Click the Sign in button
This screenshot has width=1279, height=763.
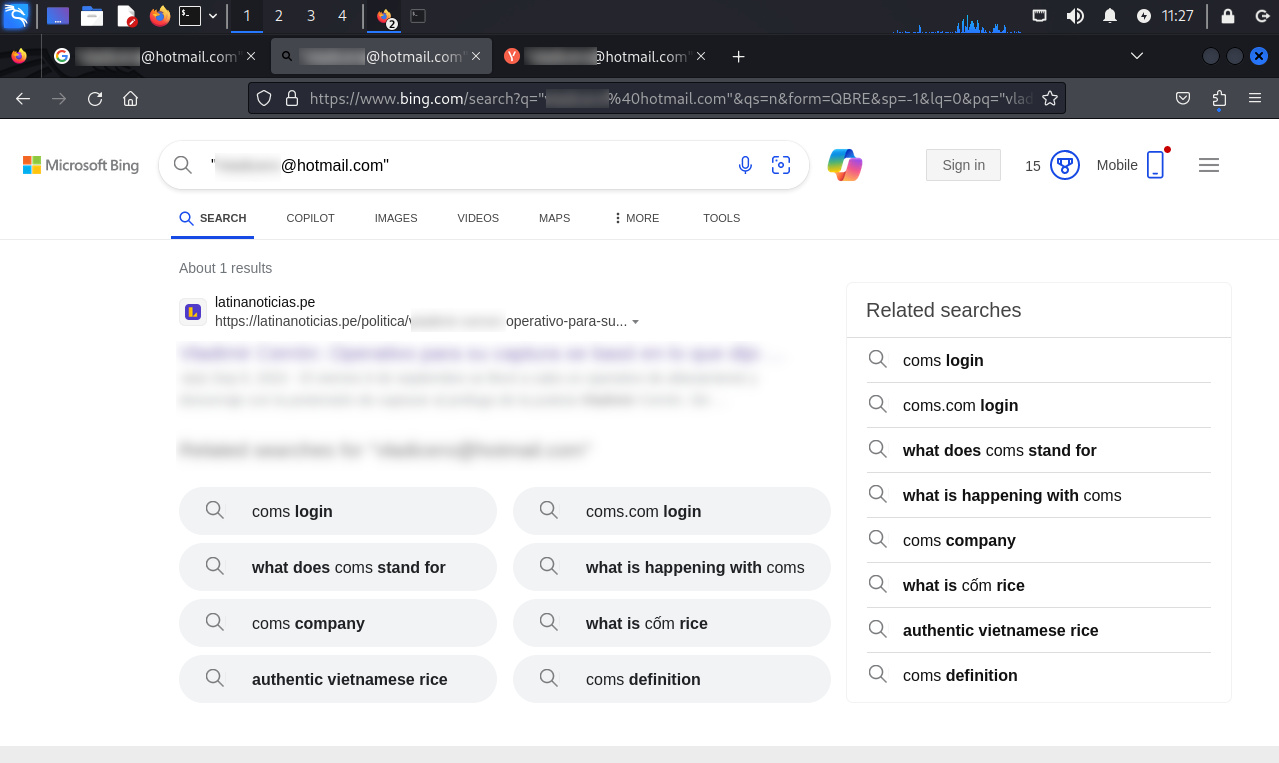(963, 166)
